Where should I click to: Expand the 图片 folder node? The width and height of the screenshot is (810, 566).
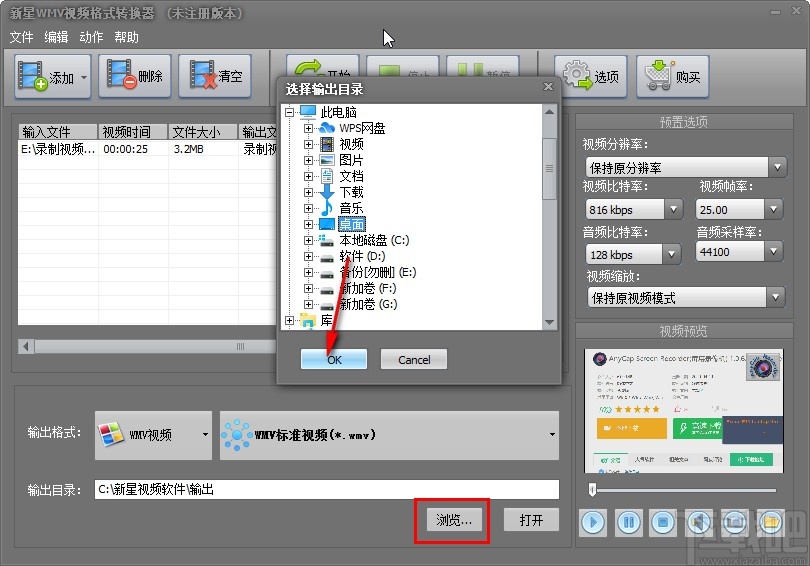tap(308, 160)
